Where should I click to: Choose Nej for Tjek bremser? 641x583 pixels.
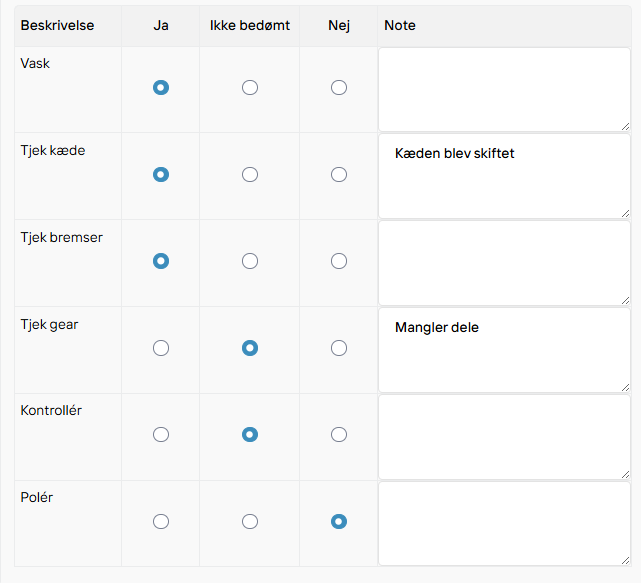pos(339,261)
